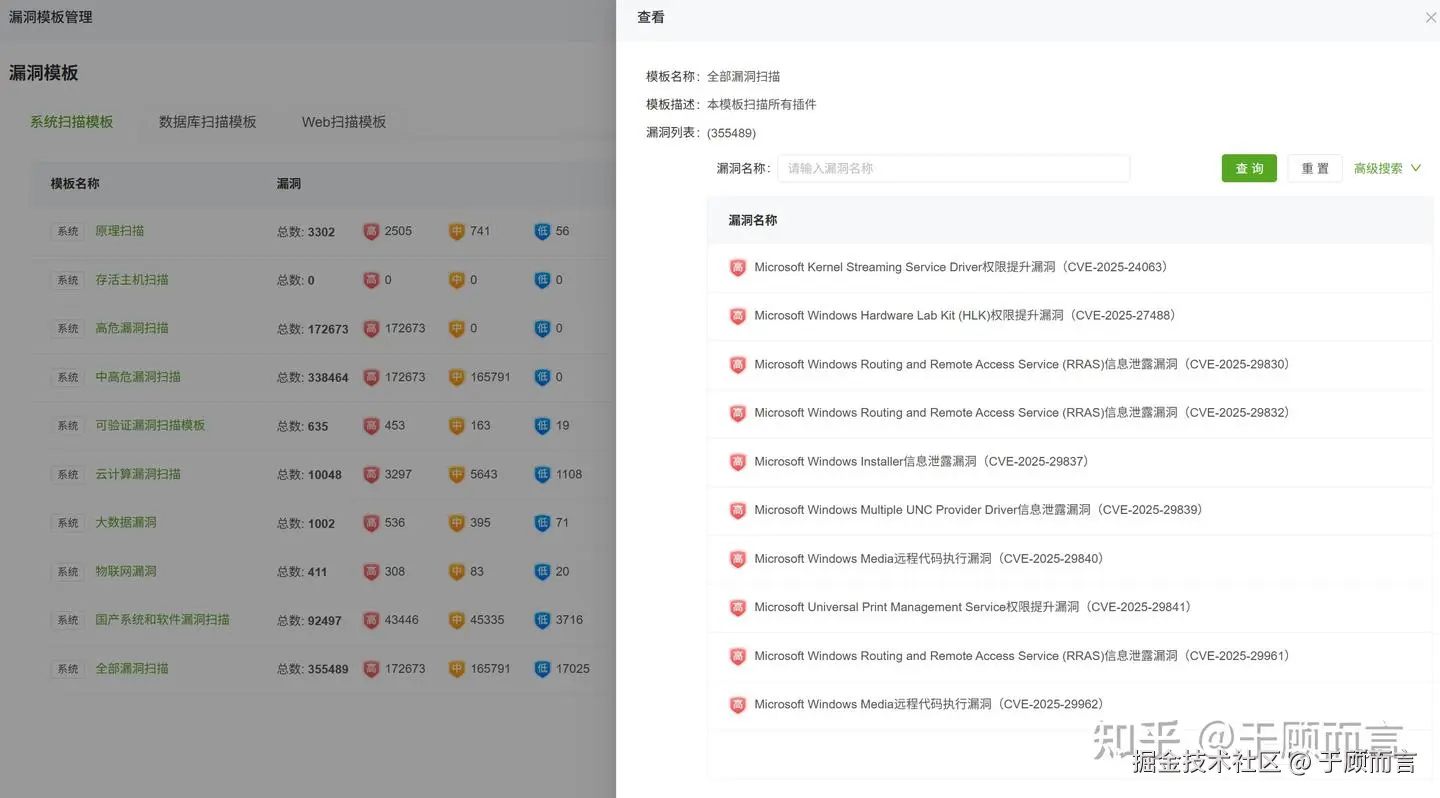
Task: Click red high-risk icon in 全部漏洞扫描 row
Action: (371, 669)
